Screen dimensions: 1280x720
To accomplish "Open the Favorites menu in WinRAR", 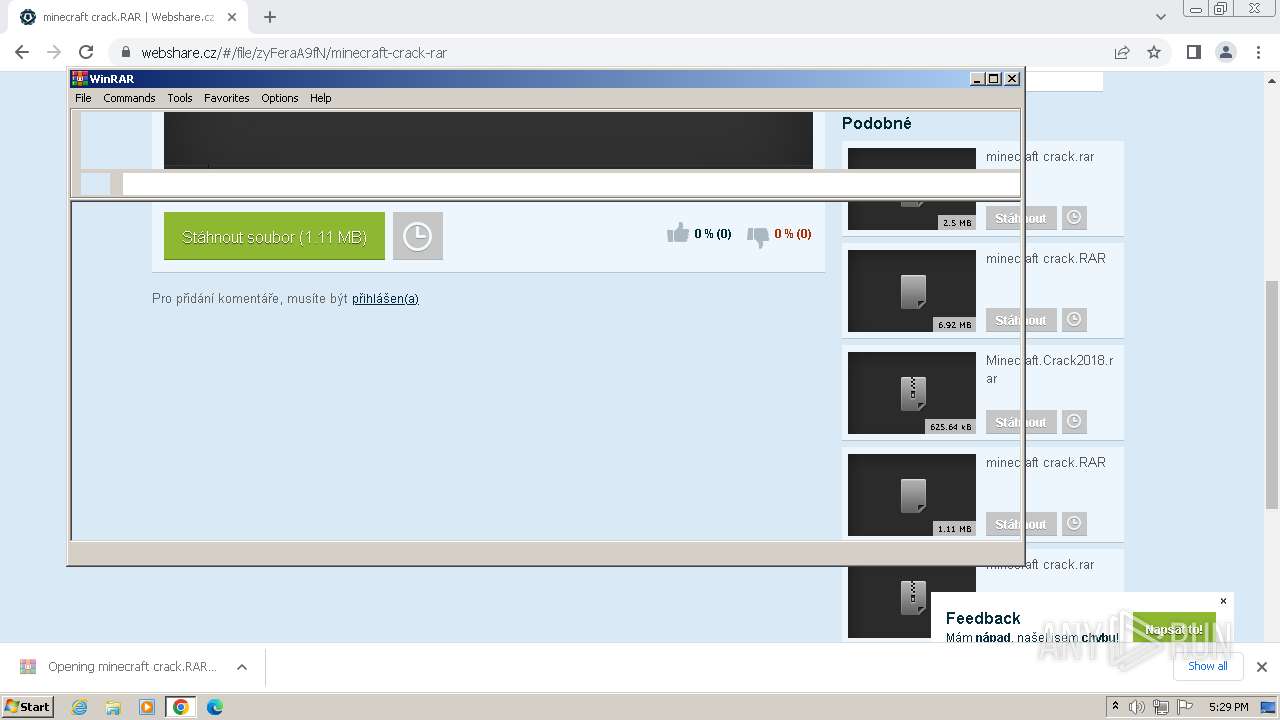I will coord(227,98).
